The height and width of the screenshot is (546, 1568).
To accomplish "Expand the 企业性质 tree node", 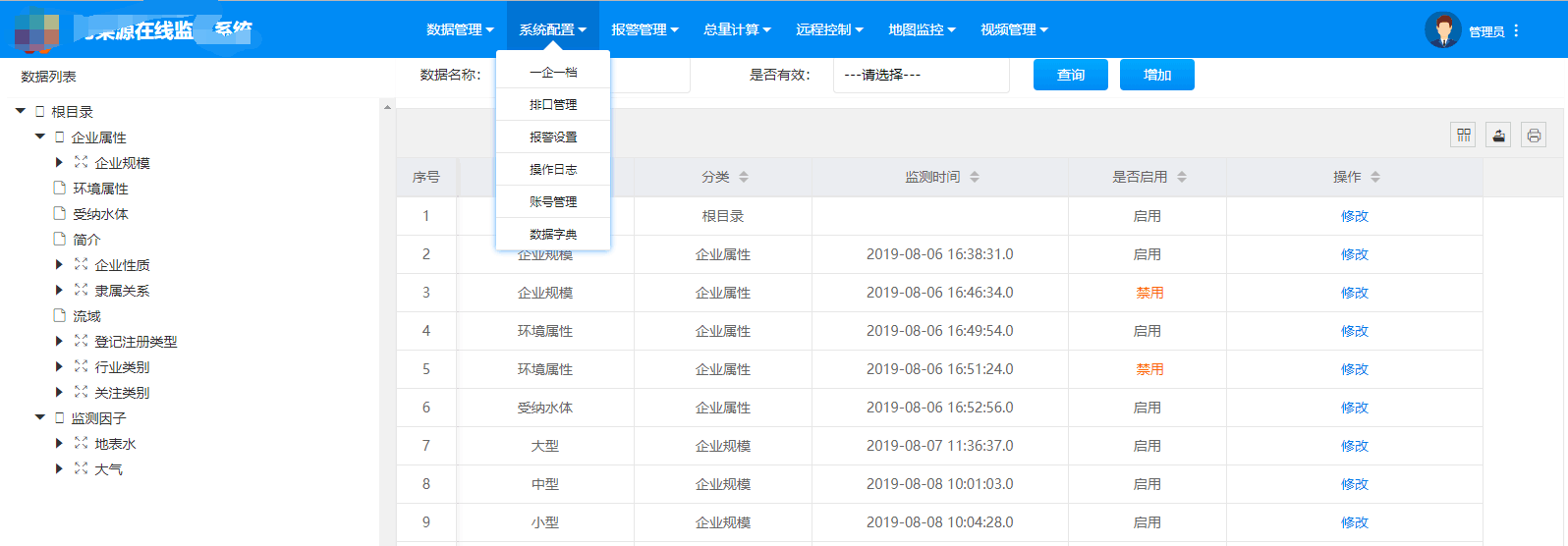I will [59, 264].
